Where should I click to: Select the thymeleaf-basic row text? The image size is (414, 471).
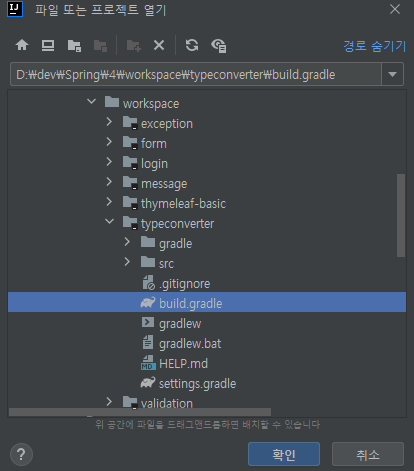[x=183, y=203]
